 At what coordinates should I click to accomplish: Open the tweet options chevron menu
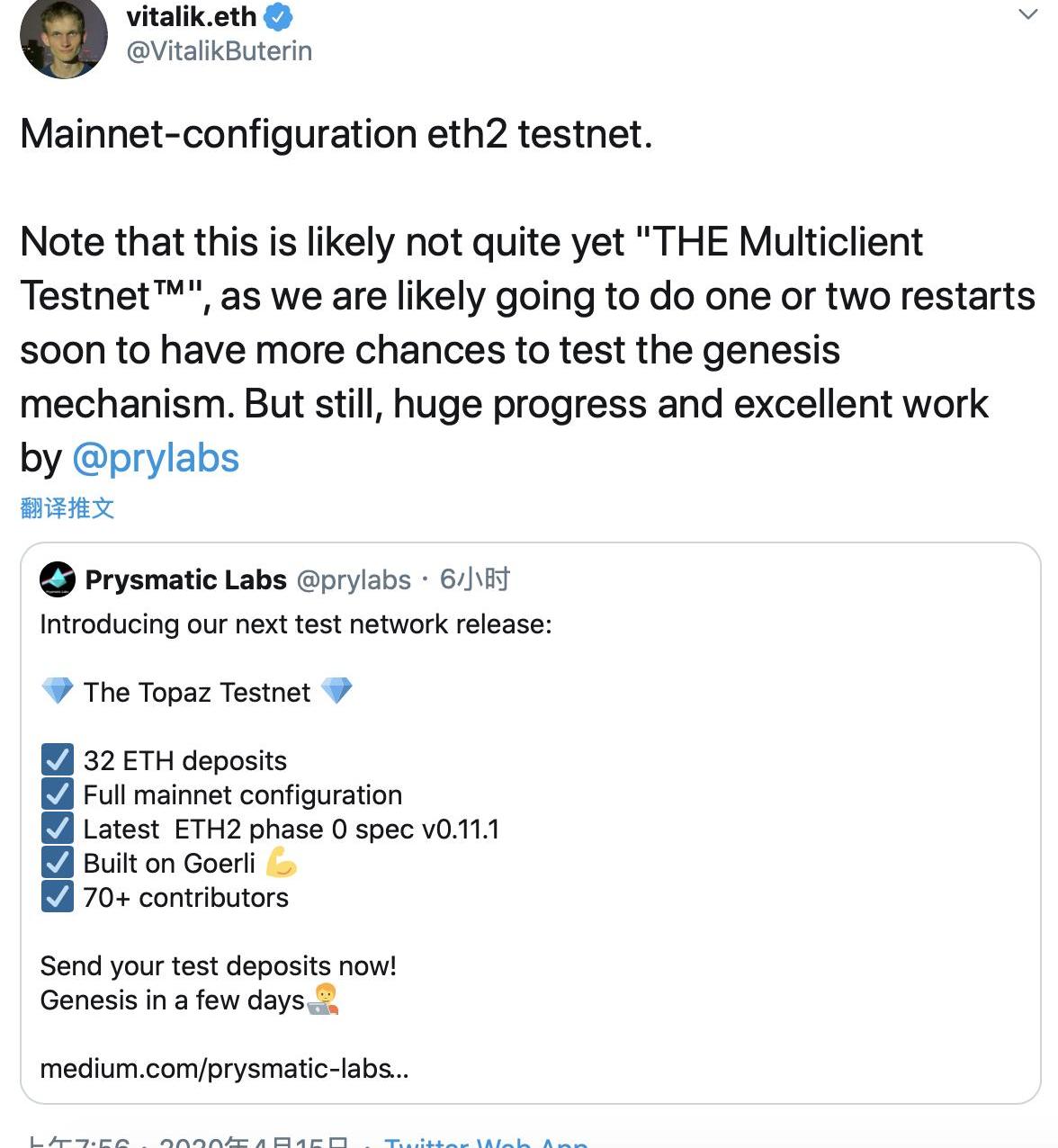coord(1027,15)
